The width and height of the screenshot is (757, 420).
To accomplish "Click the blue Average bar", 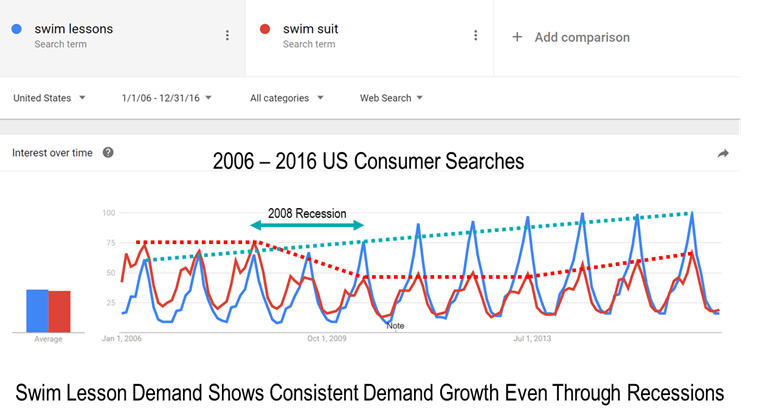I will (37, 311).
